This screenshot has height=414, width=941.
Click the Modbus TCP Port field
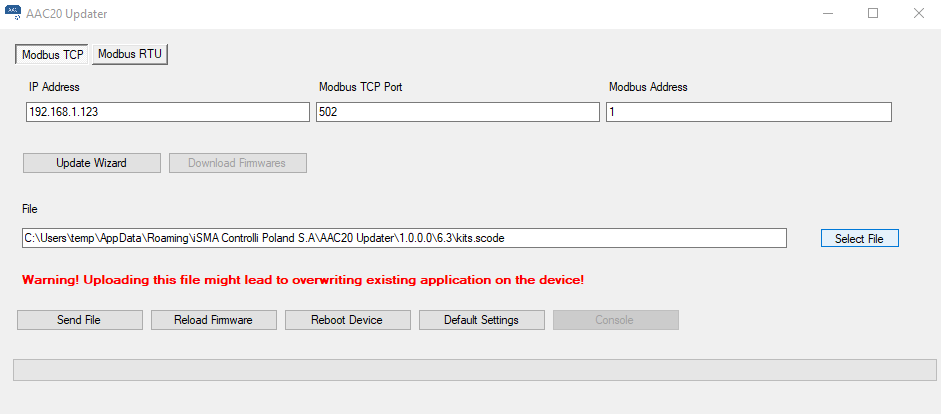[x=457, y=112]
